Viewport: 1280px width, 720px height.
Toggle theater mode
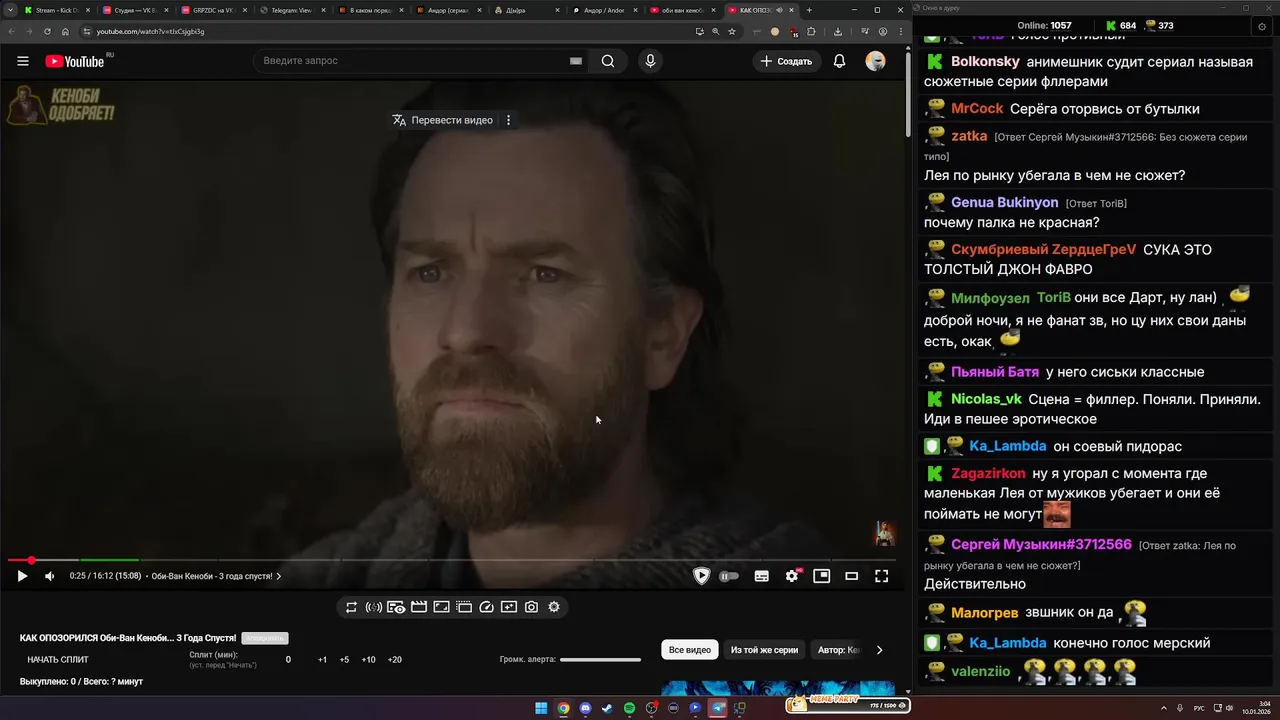852,576
